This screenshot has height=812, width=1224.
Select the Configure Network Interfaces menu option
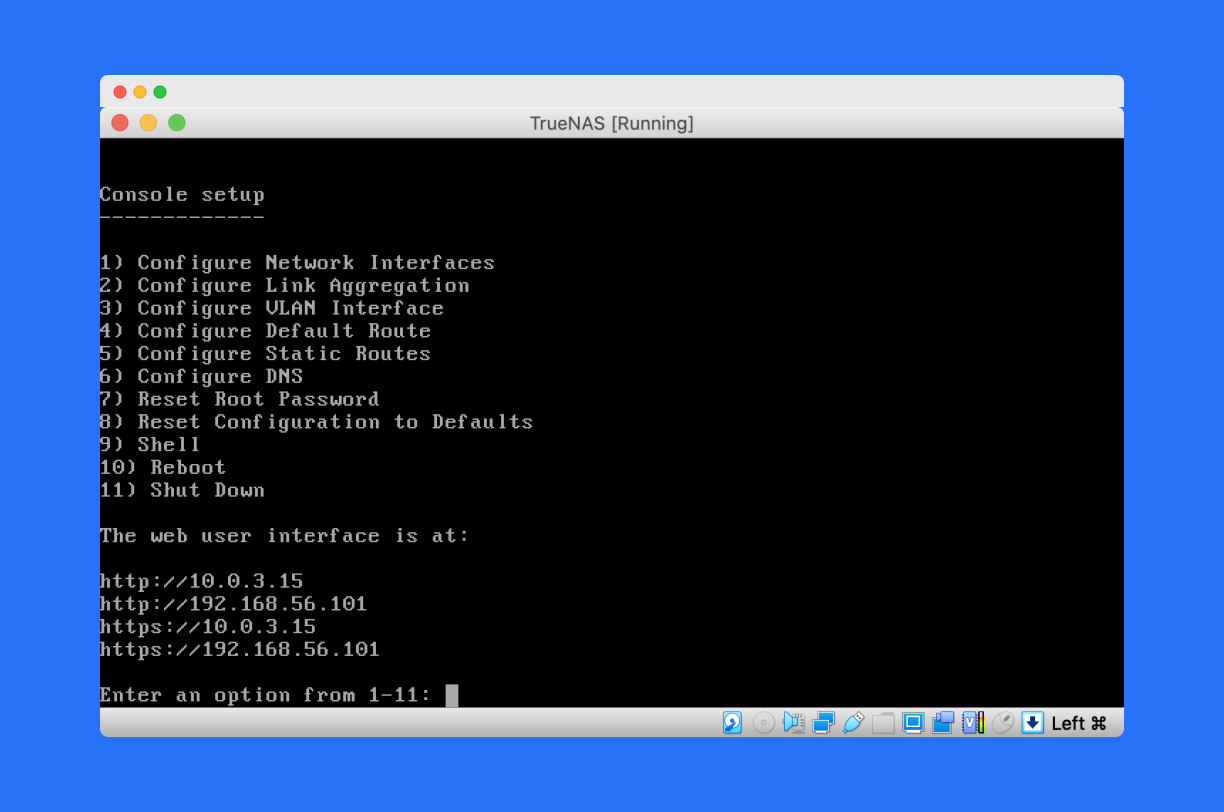pos(297,262)
